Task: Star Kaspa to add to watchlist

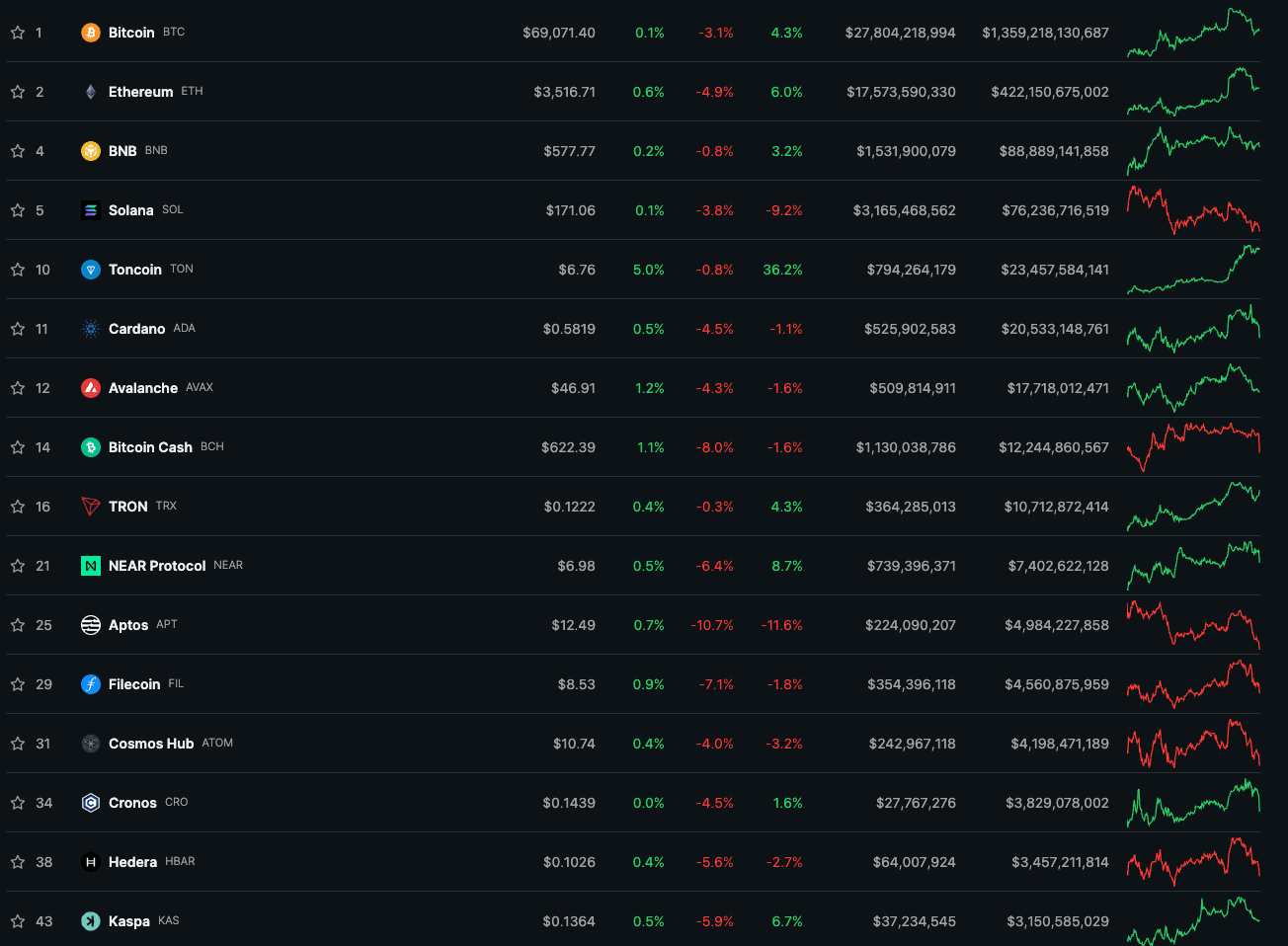Action: [x=18, y=921]
